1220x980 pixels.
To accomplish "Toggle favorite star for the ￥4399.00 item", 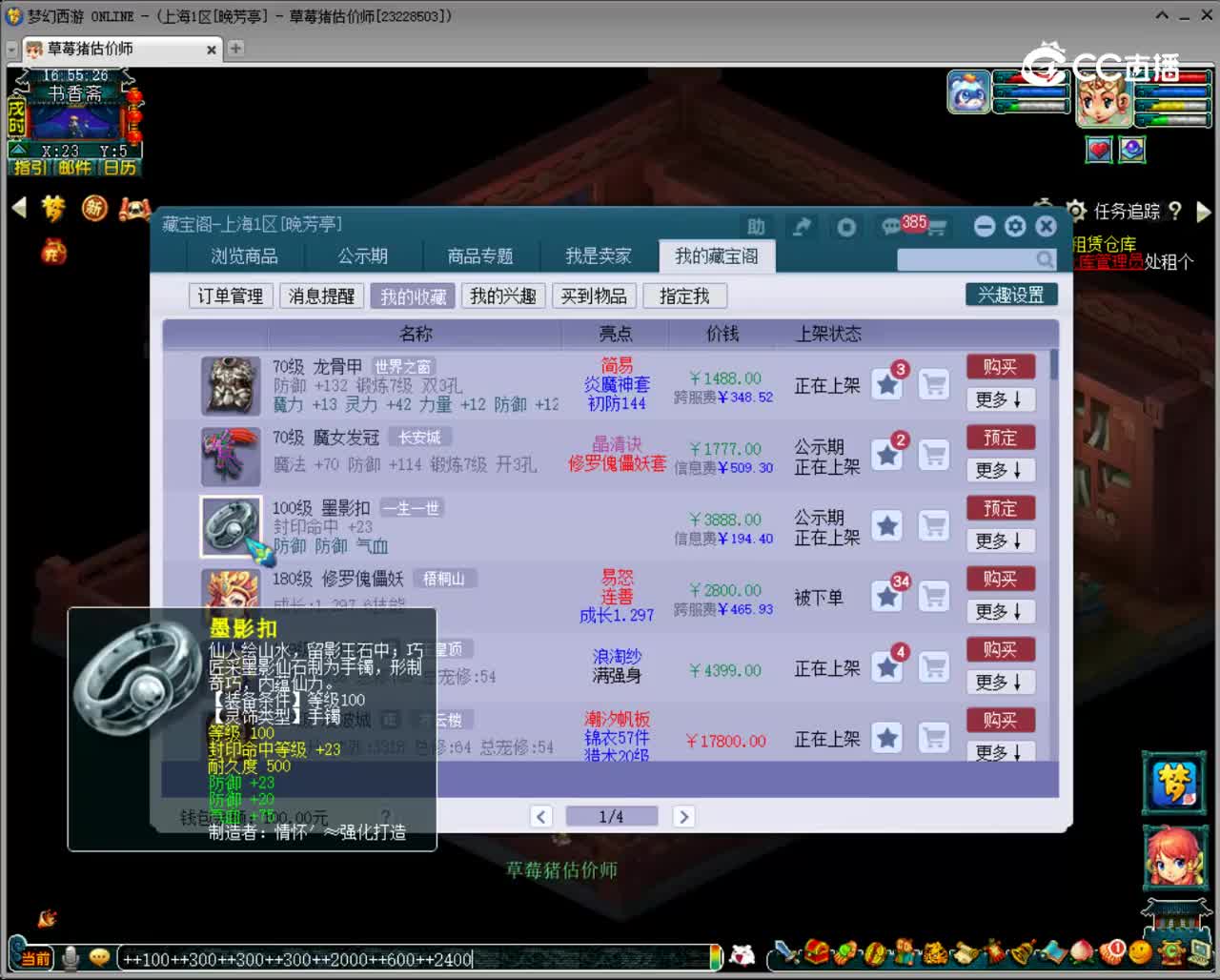I will pyautogui.click(x=887, y=667).
